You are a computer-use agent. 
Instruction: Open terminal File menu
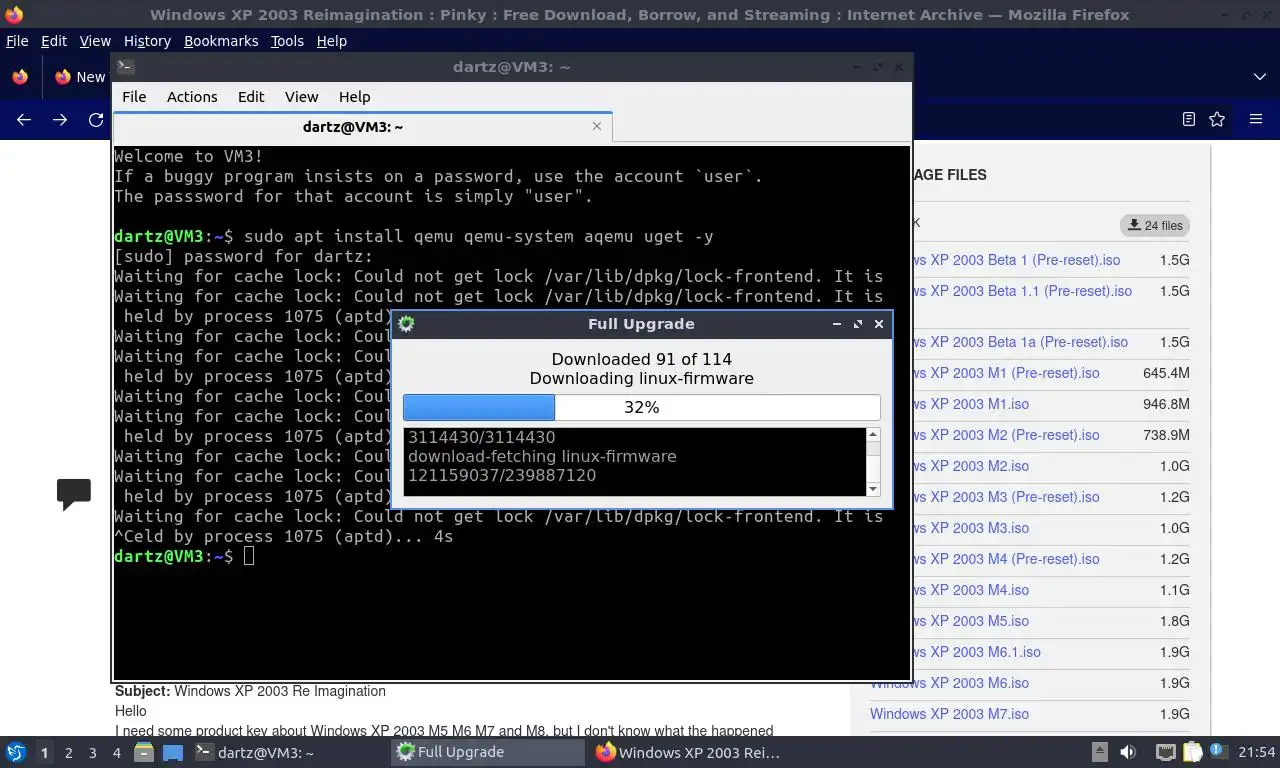click(x=134, y=97)
